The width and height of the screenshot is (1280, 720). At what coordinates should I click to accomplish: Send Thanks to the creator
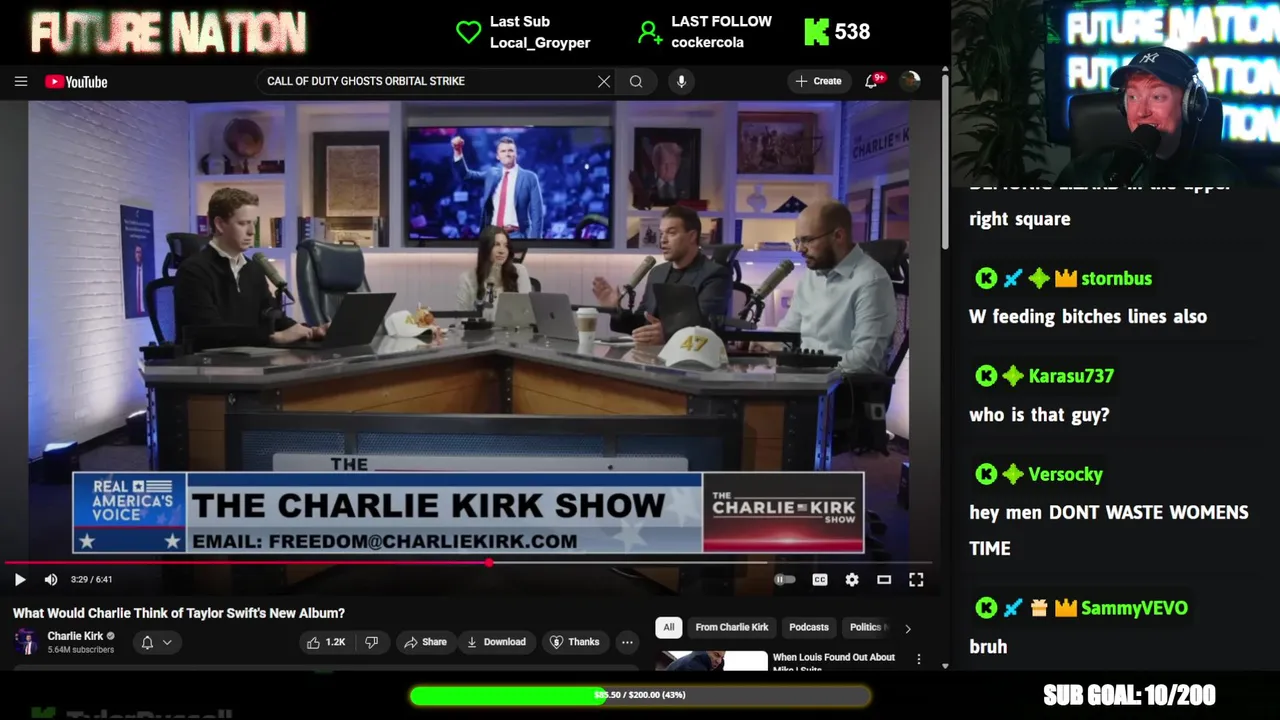[x=576, y=642]
